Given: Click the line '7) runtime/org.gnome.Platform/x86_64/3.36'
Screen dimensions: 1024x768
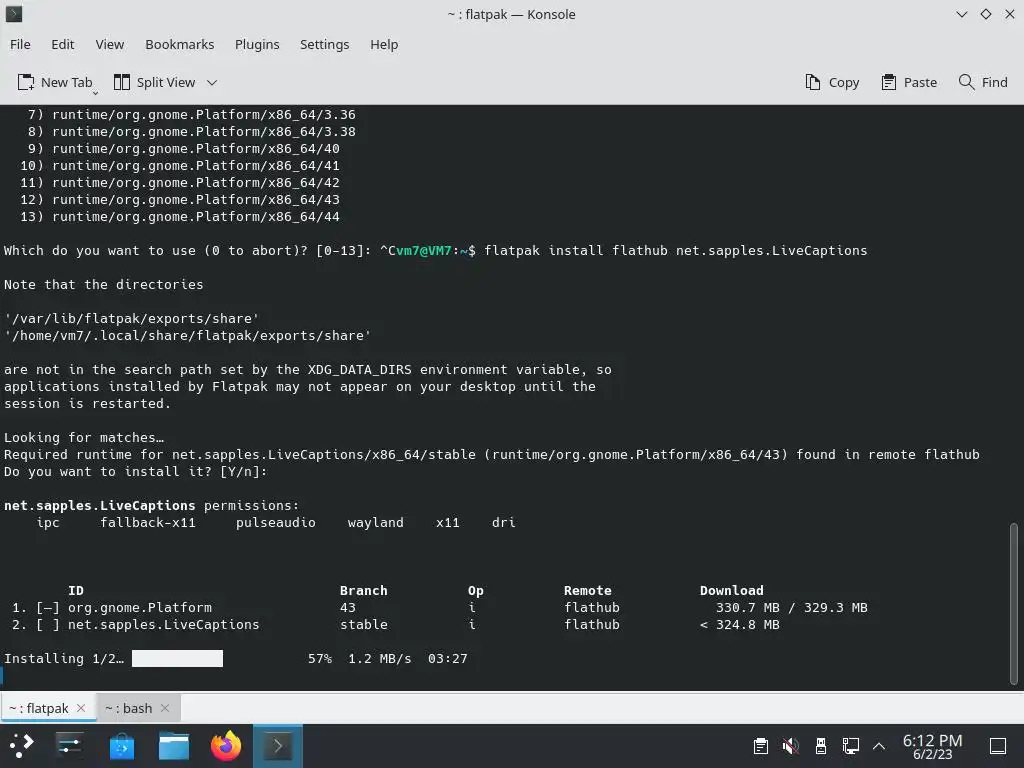Looking at the screenshot, I should [191, 114].
